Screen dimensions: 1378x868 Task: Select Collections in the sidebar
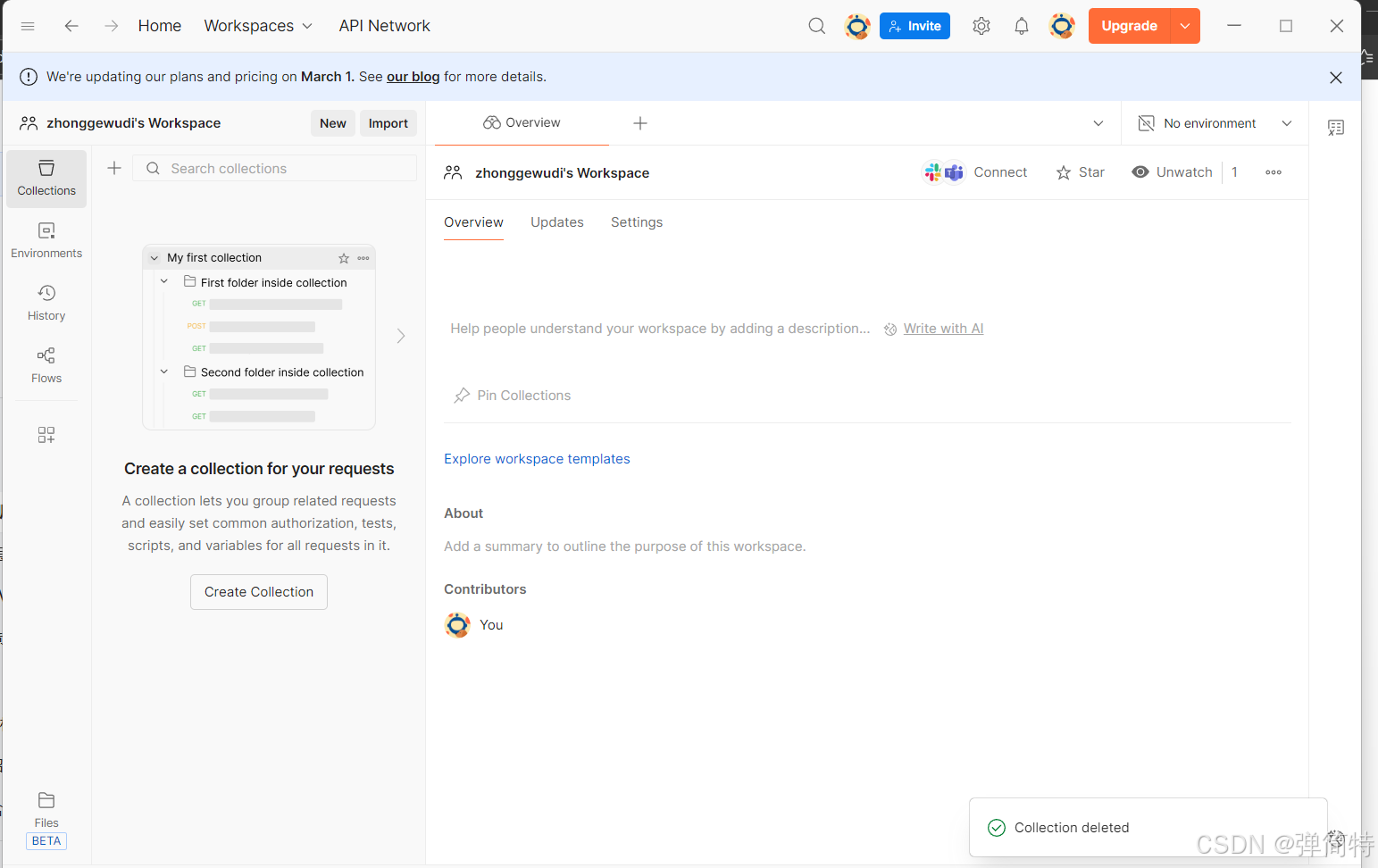point(46,179)
